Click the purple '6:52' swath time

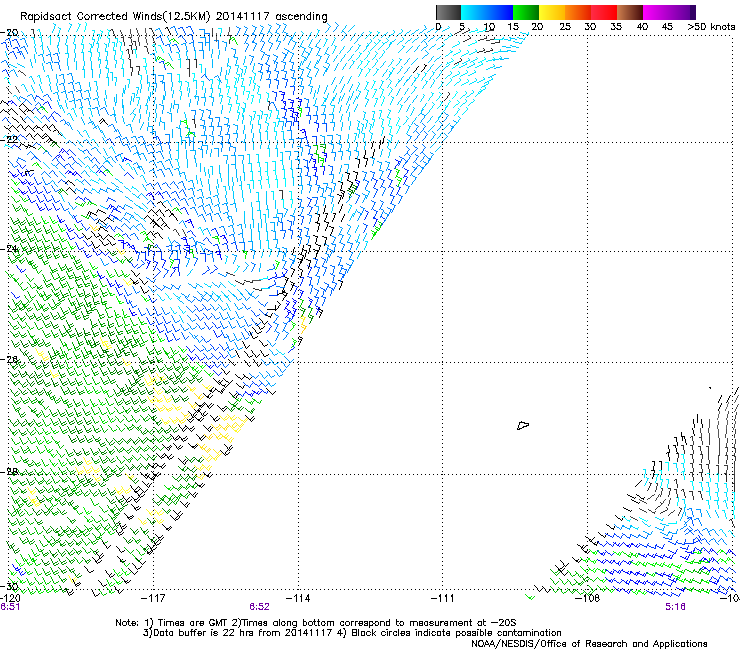[260, 607]
